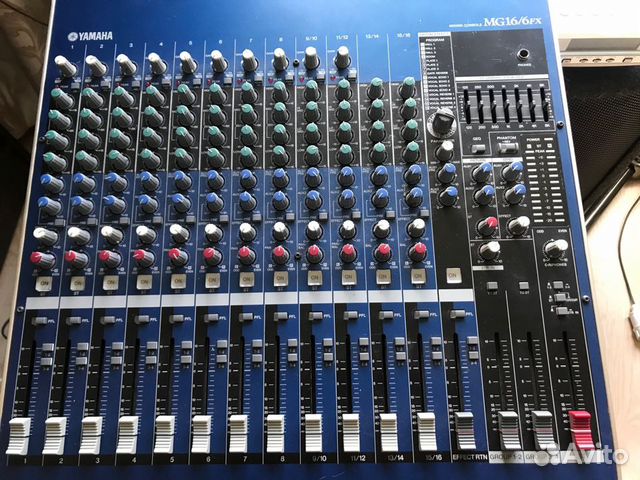Tap the GROUP 1-2 fader
The height and width of the screenshot is (480, 640).
coord(508,430)
